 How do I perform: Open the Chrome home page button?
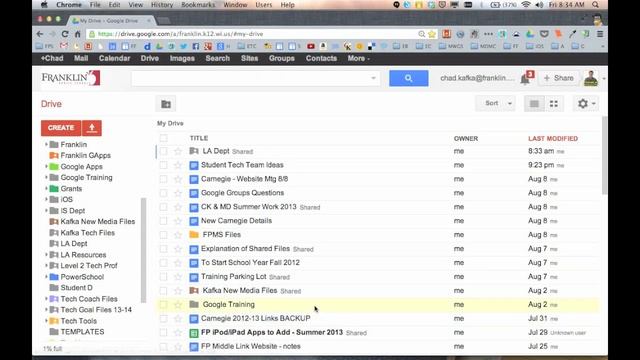[x=78, y=34]
